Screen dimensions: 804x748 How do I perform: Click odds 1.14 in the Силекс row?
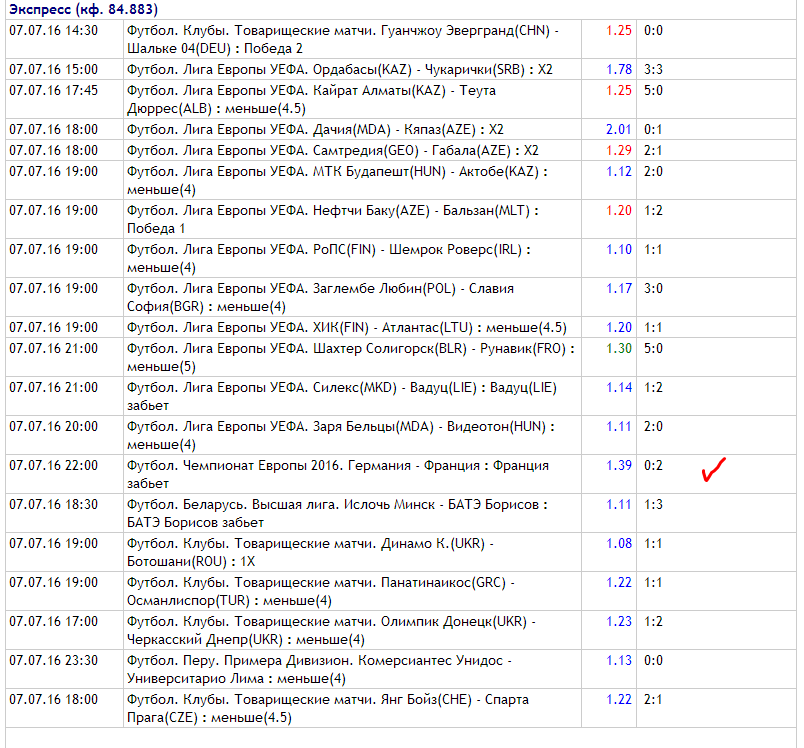click(619, 387)
